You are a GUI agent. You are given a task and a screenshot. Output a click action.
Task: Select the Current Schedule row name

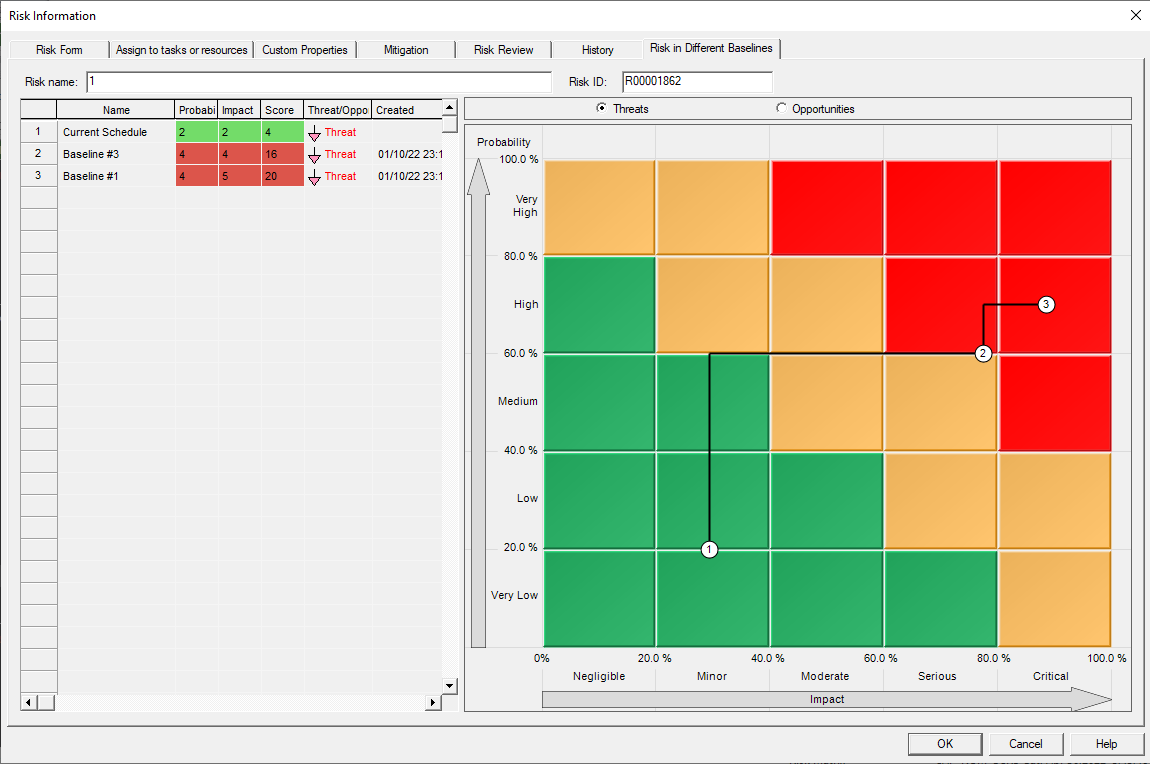click(x=105, y=133)
